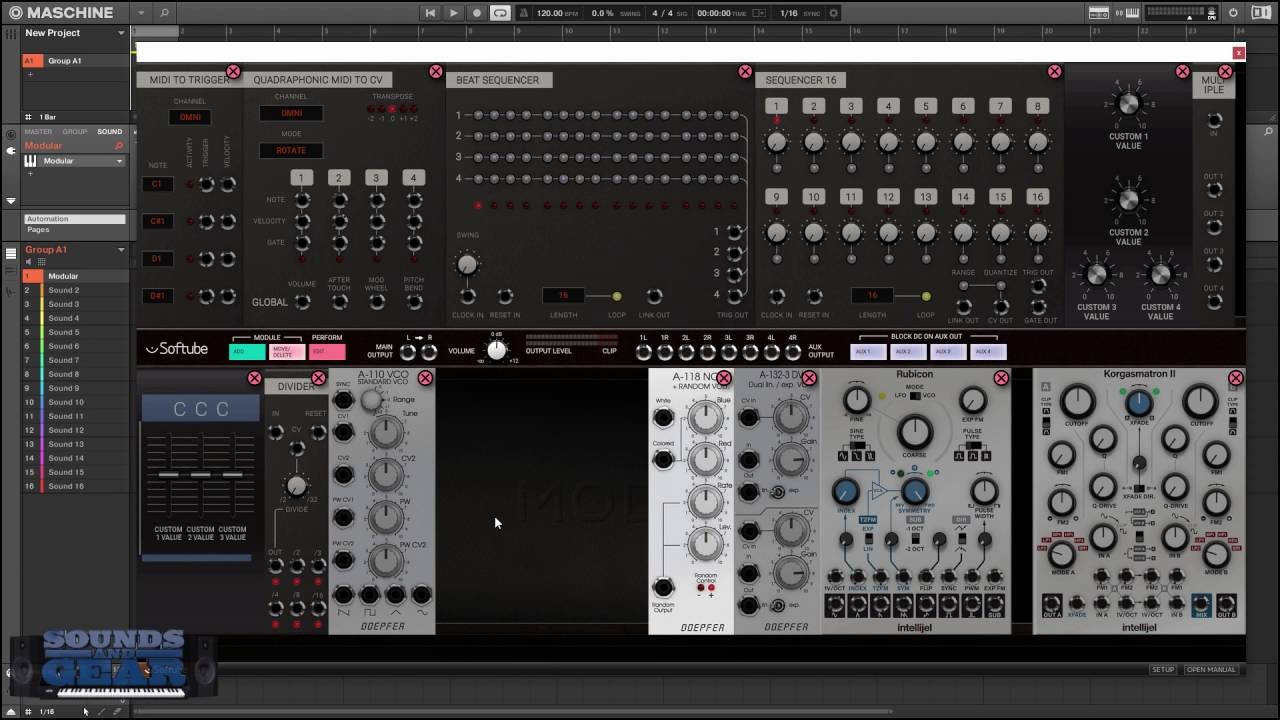1280x720 pixels.
Task: Select the SOUND tab
Action: (110, 132)
